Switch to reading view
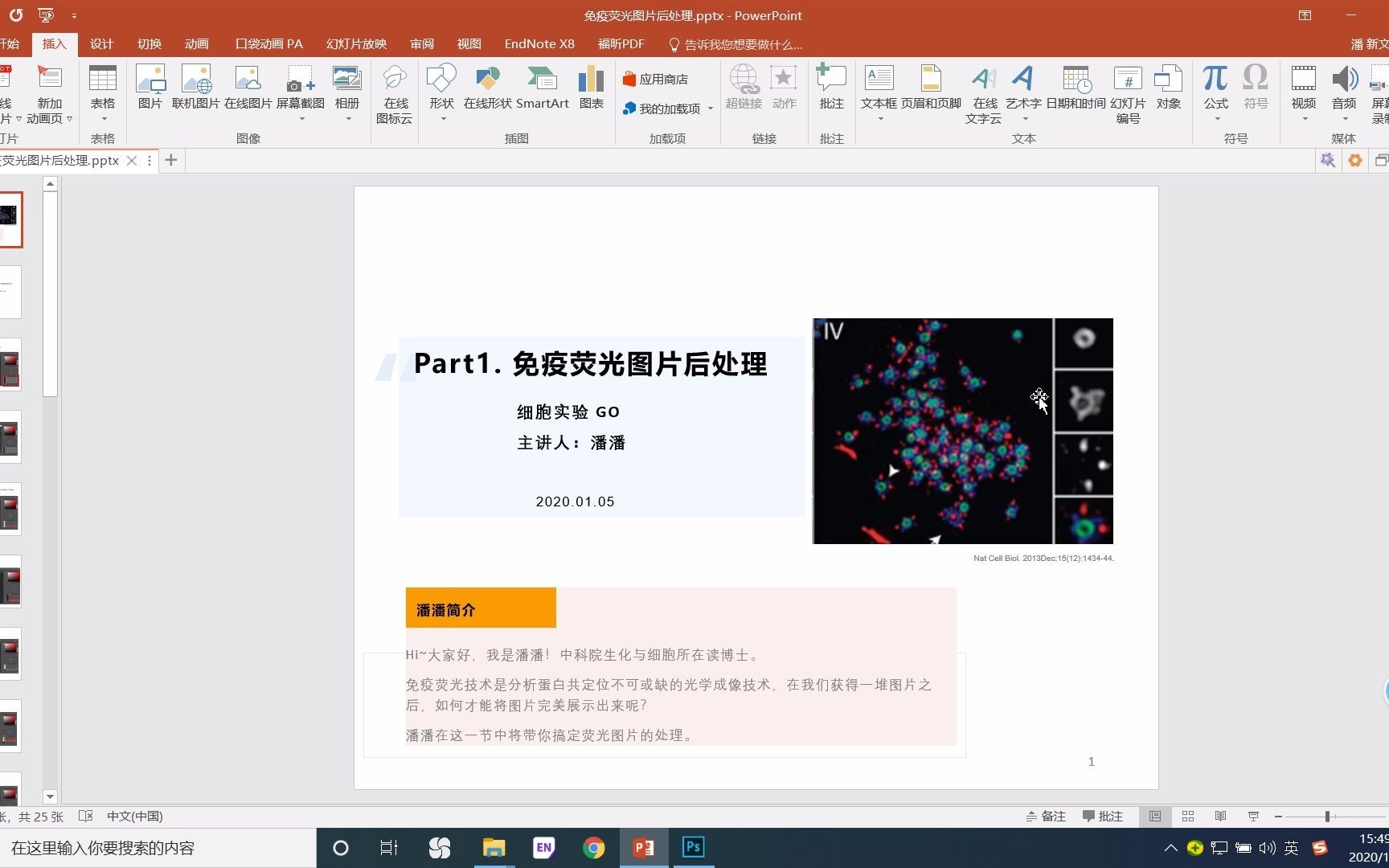This screenshot has width=1389, height=868. pos(1220,817)
